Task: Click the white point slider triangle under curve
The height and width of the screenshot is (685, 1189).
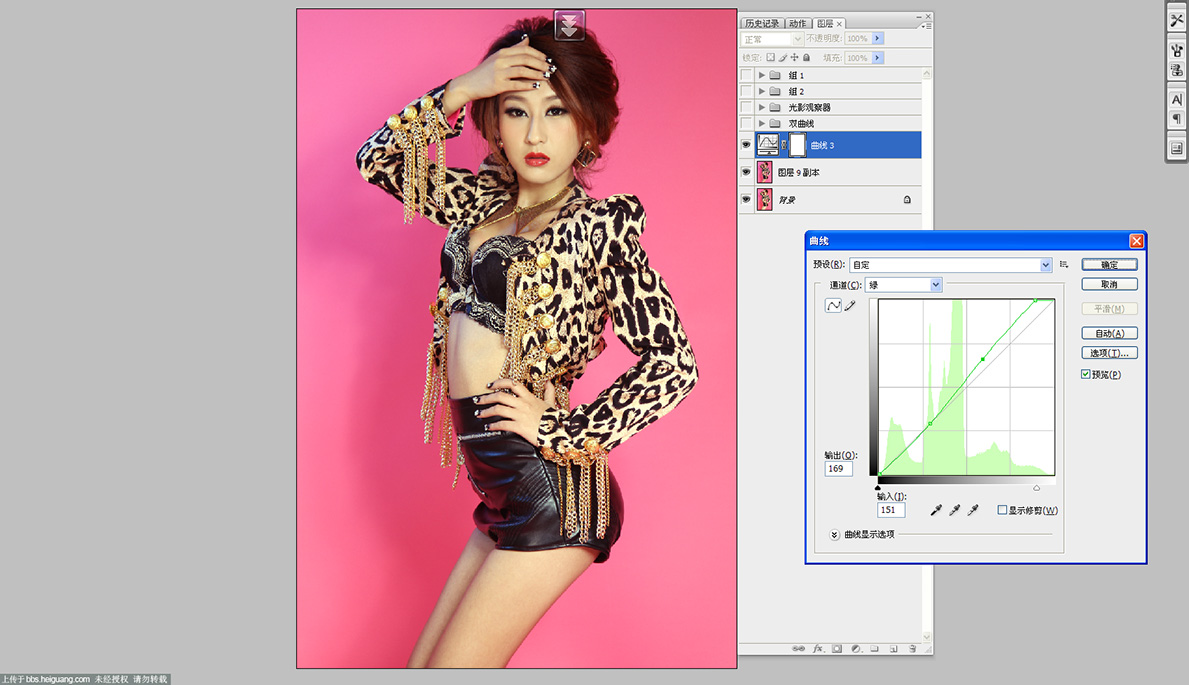Action: [x=1037, y=488]
